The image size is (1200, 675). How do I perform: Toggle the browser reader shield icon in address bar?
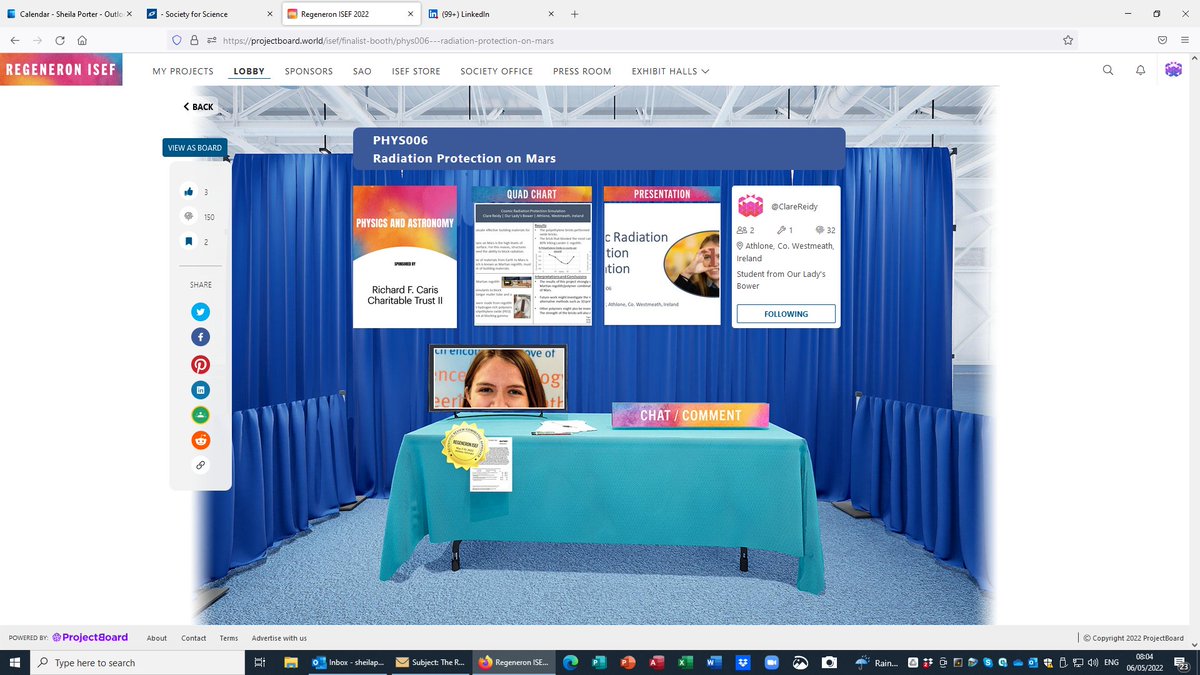pos(176,40)
